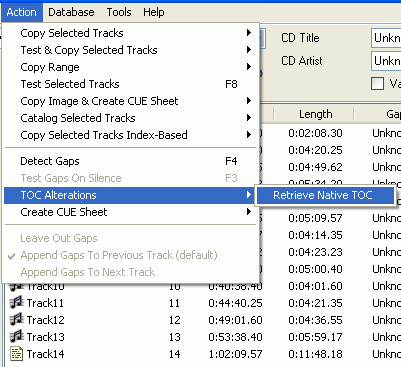Select the Track14 row name
401x367 pixels.
(x=45, y=354)
